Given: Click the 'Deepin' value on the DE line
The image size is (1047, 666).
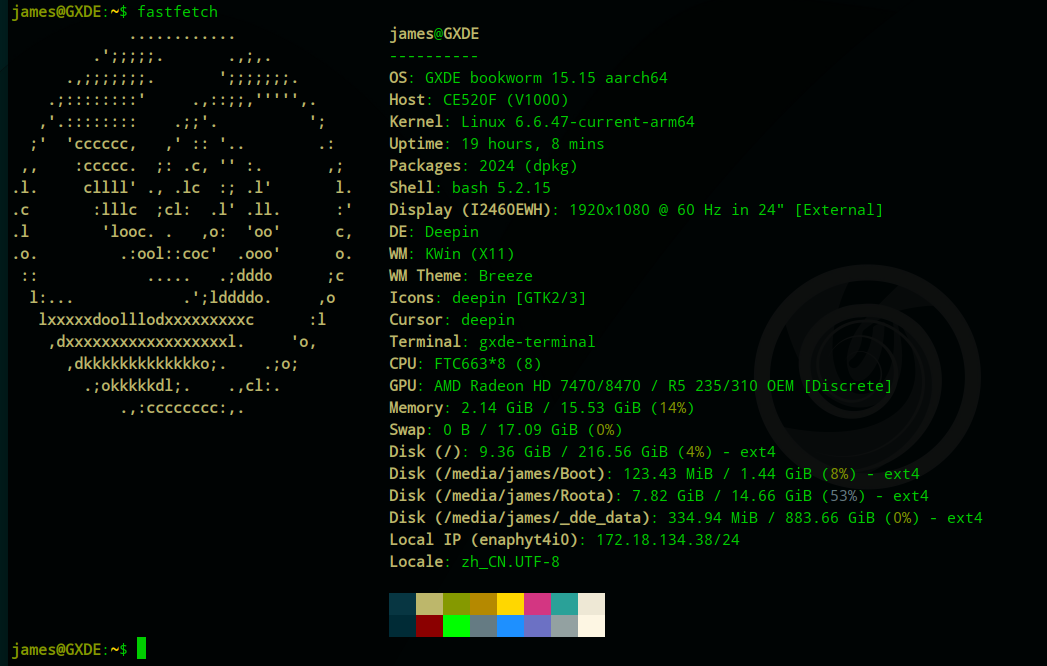Looking at the screenshot, I should [x=452, y=232].
